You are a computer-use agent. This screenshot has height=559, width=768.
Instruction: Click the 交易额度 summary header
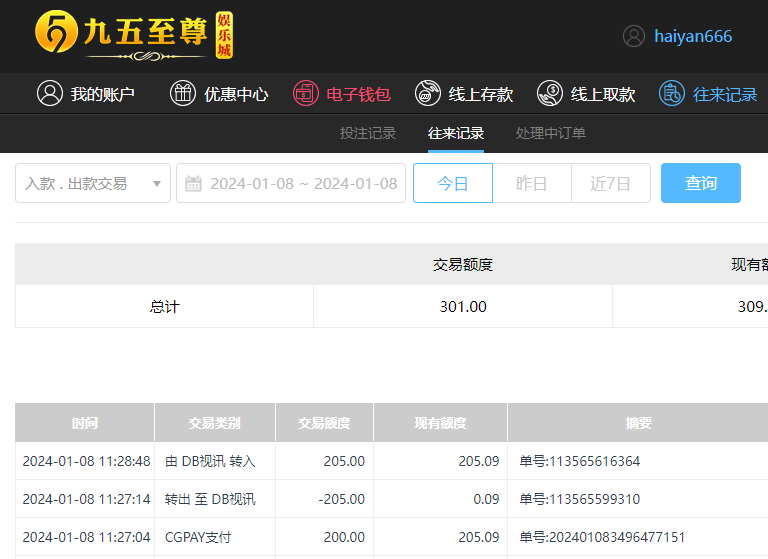click(463, 265)
